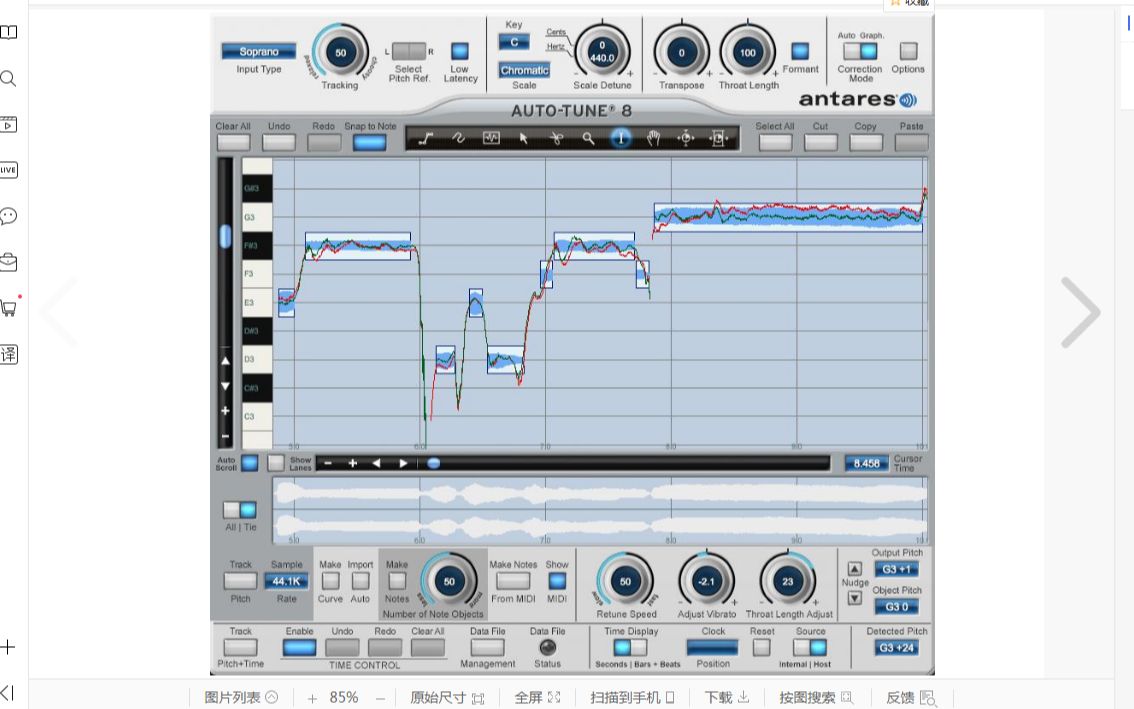Toggle the Formant button
The height and width of the screenshot is (709, 1134).
(800, 51)
